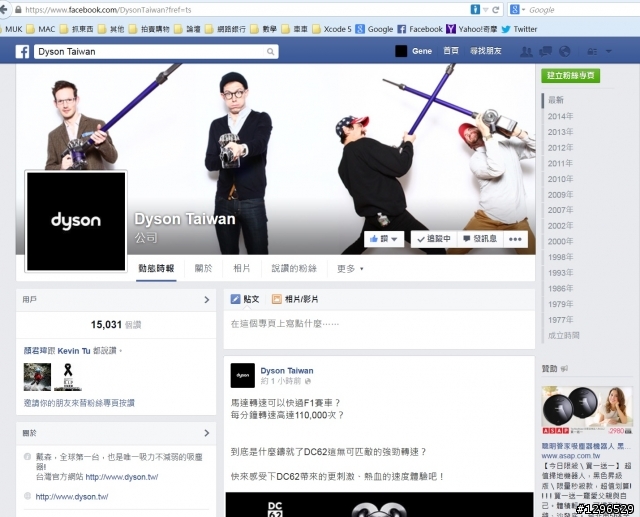Open the account menu dropdown arrow
The width and height of the screenshot is (640, 517).
tap(609, 51)
